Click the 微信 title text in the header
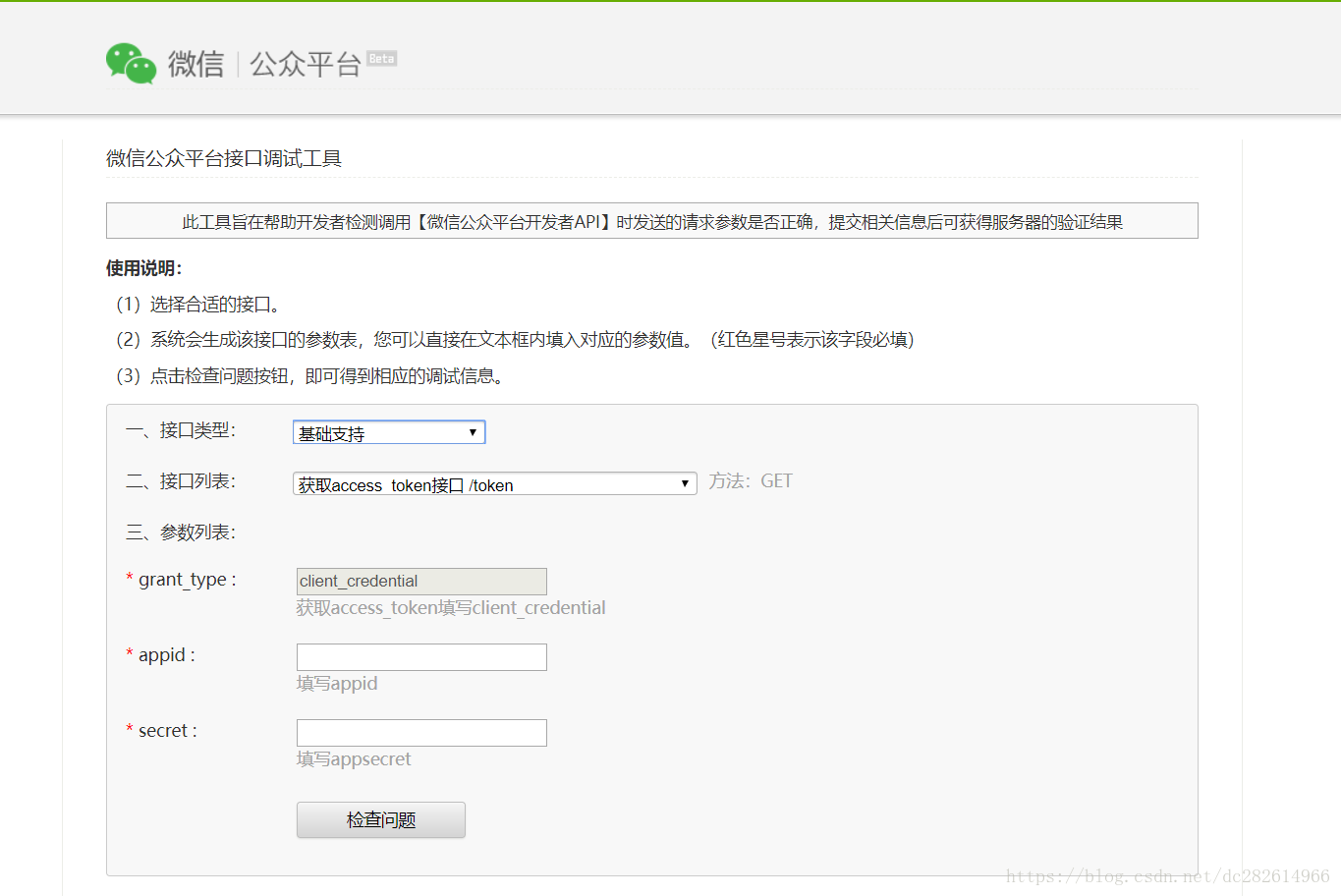 196,64
